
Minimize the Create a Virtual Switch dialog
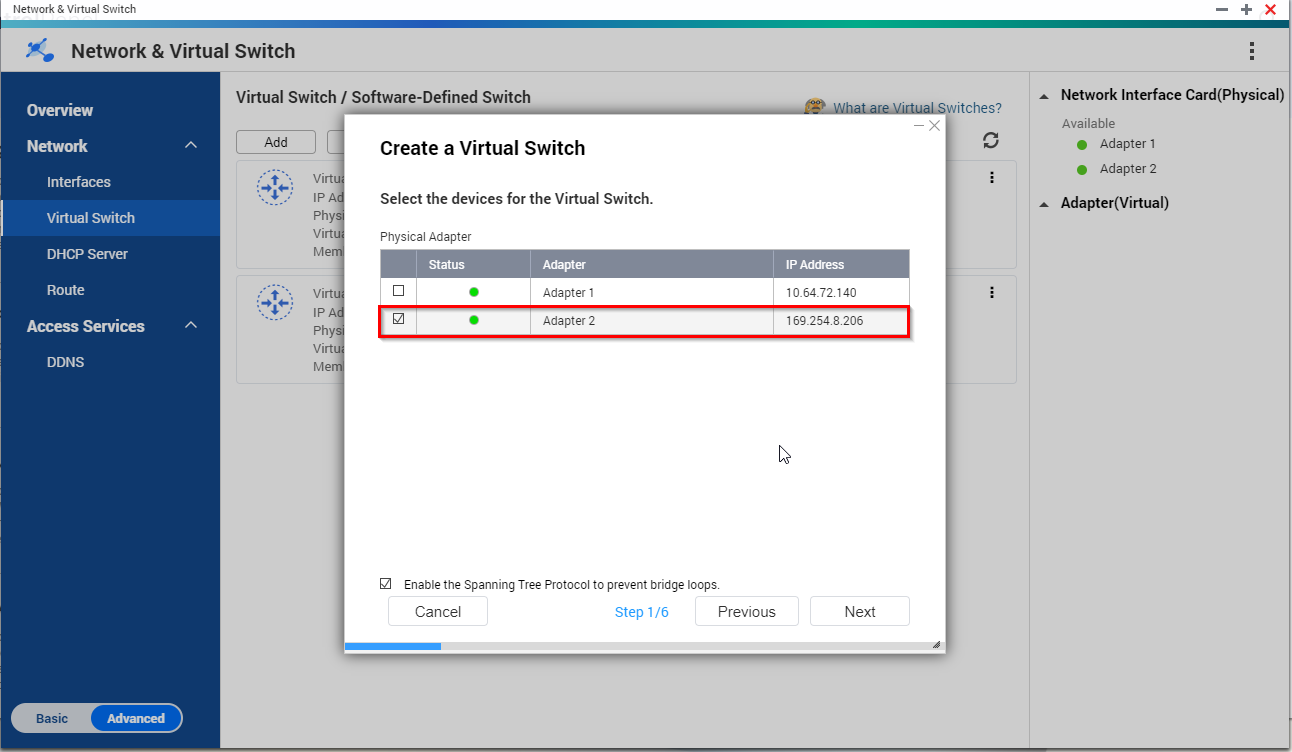click(919, 126)
